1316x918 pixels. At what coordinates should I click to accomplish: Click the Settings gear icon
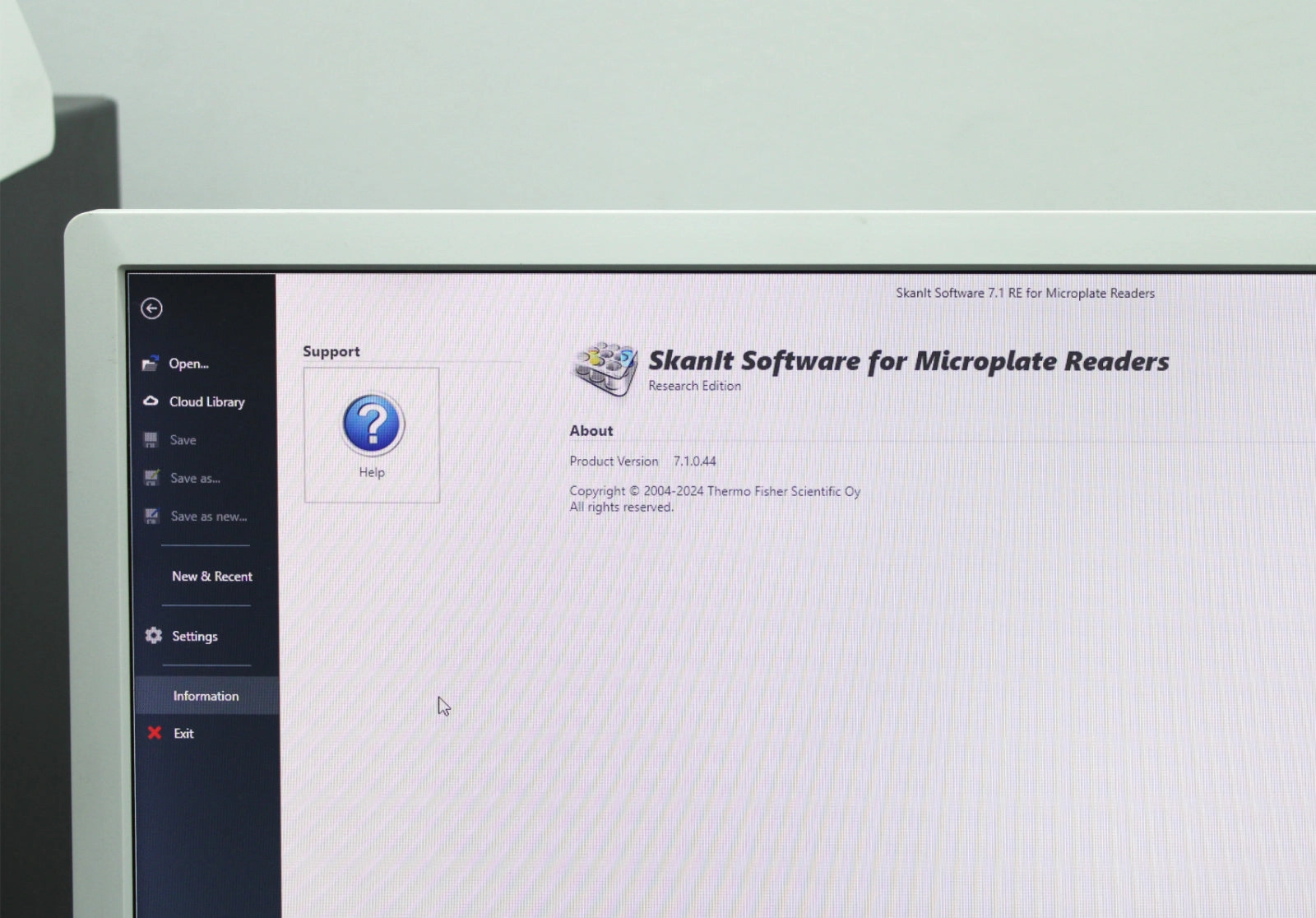pos(154,636)
